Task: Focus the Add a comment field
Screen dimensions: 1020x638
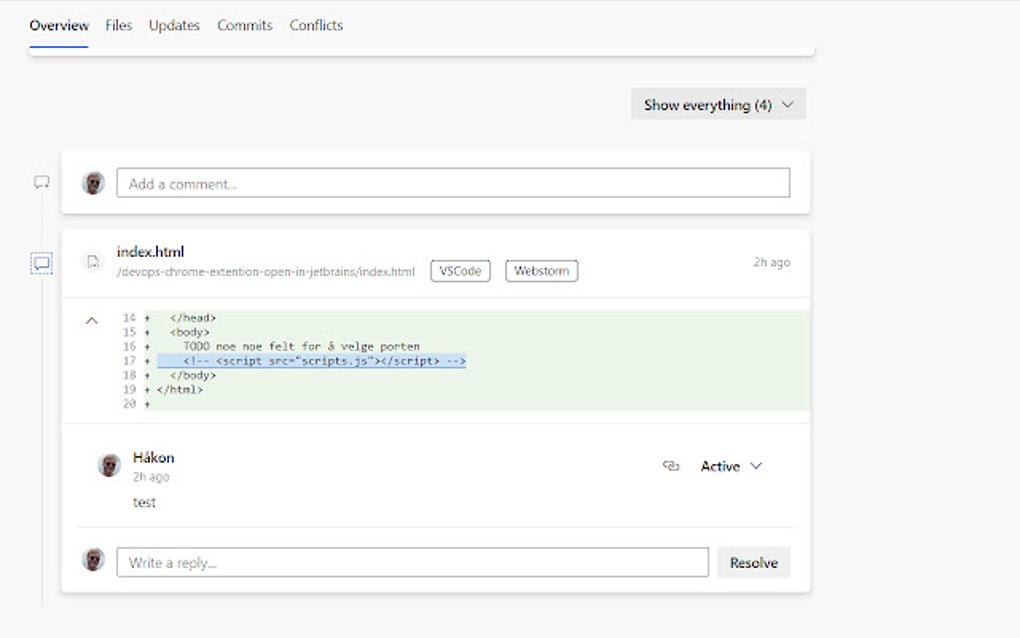Action: pyautogui.click(x=453, y=183)
